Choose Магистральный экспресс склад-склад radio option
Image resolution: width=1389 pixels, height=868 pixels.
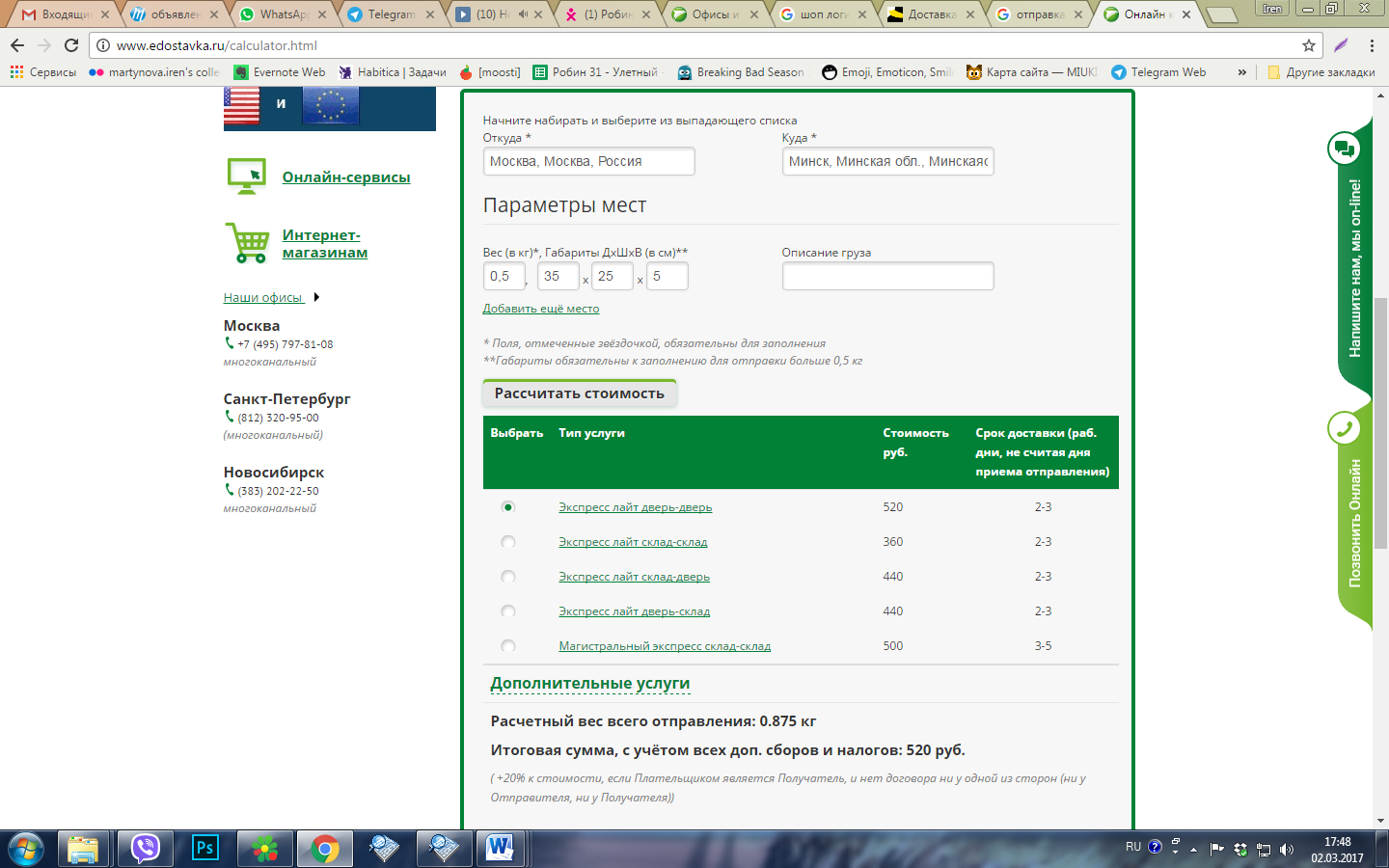(x=508, y=646)
